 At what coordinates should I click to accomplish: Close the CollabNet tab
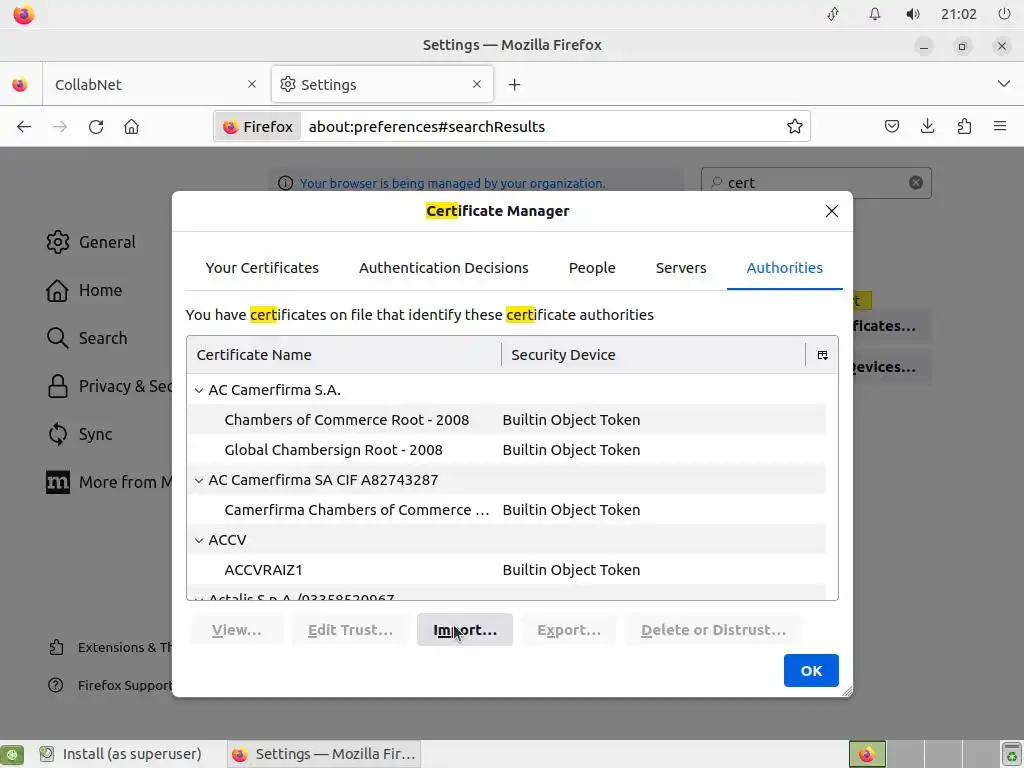pos(251,84)
